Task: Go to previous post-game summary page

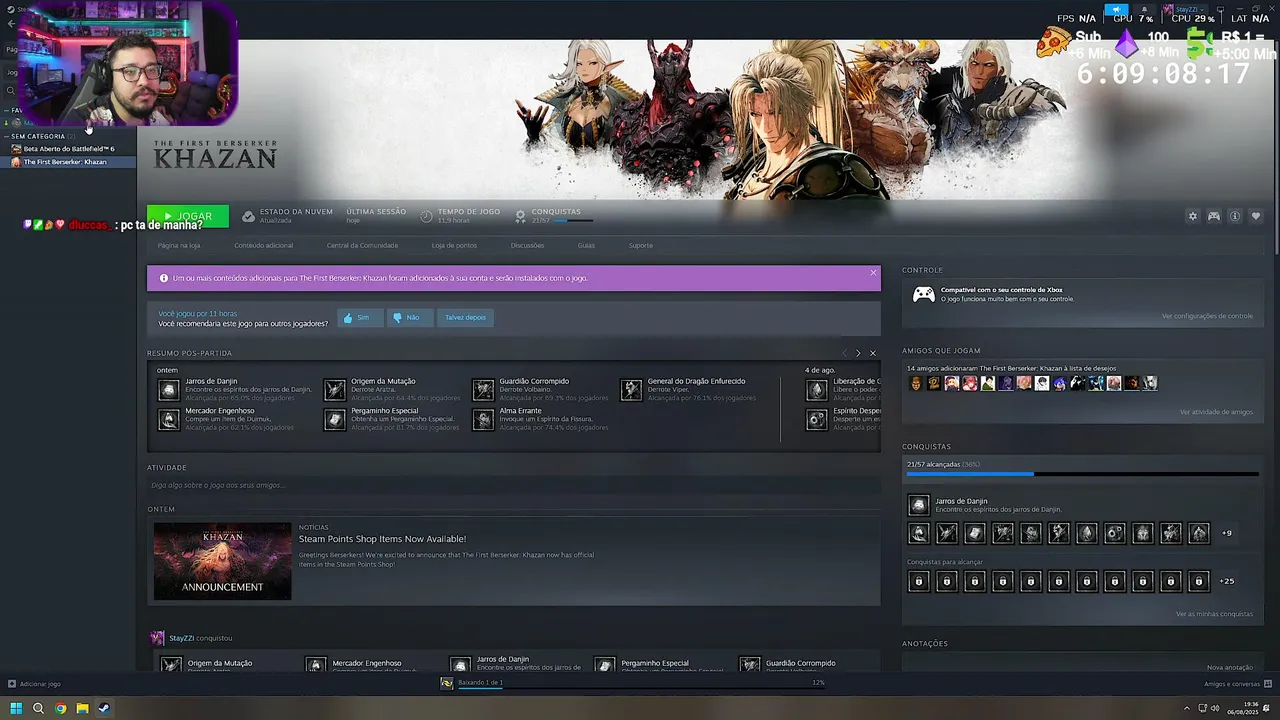Action: 844,353
